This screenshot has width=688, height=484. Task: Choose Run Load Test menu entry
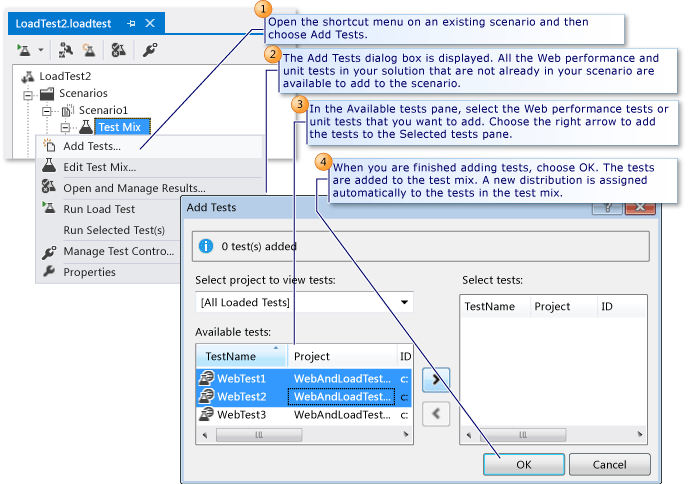(x=110, y=209)
